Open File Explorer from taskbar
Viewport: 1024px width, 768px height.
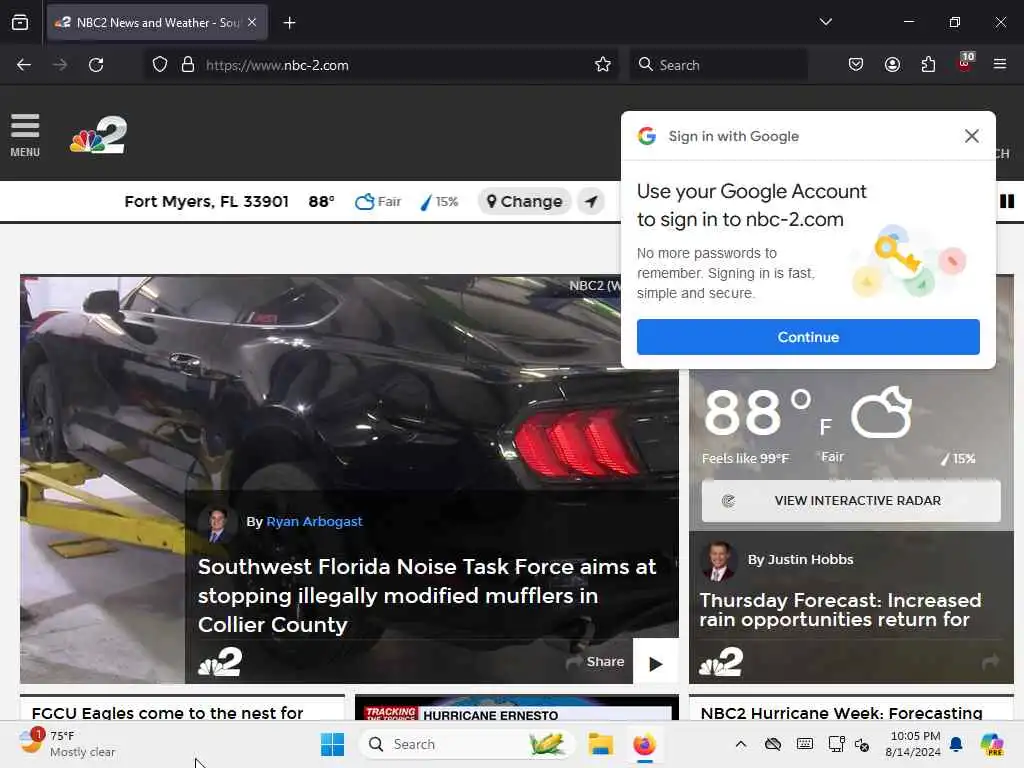[600, 744]
